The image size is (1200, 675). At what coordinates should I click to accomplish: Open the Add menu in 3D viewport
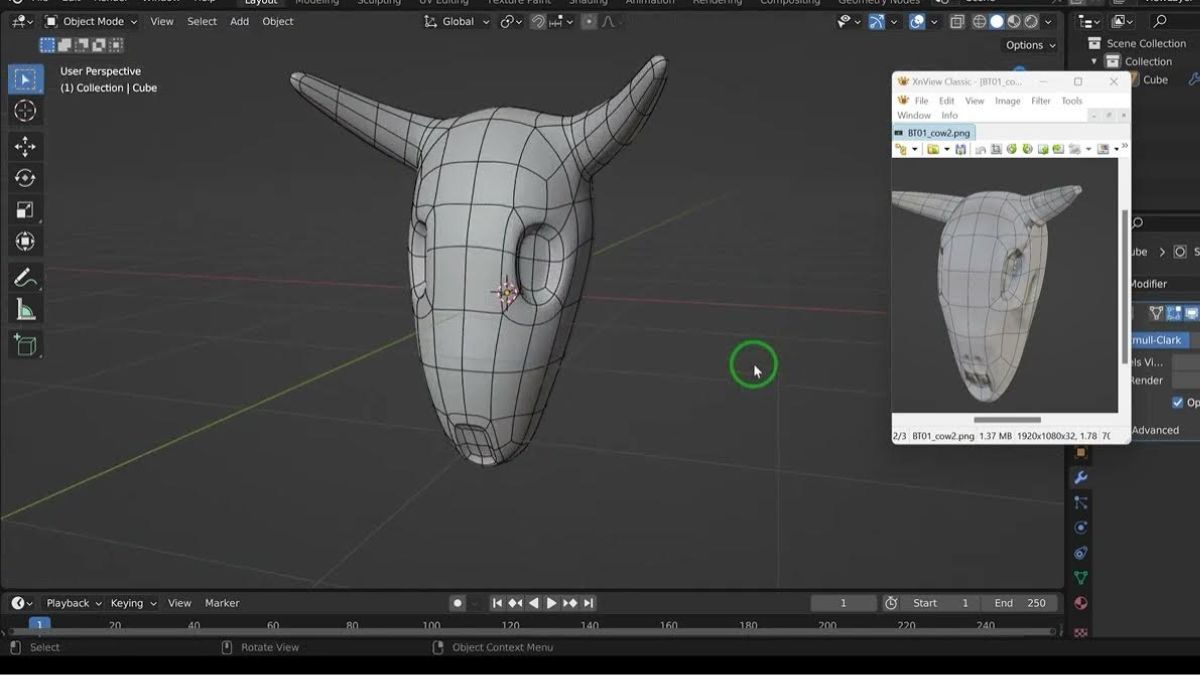(239, 21)
